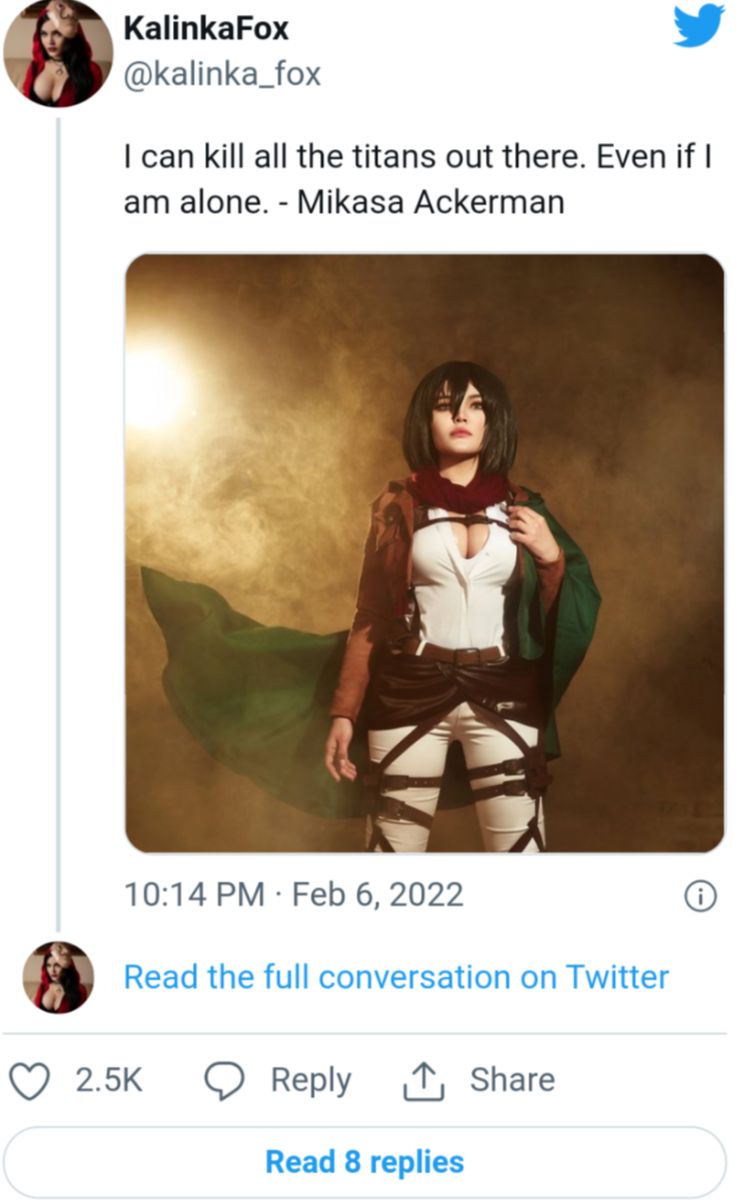Image resolution: width=750 pixels, height=1200 pixels.
Task: Click the Twitter bird logo
Action: click(x=698, y=27)
